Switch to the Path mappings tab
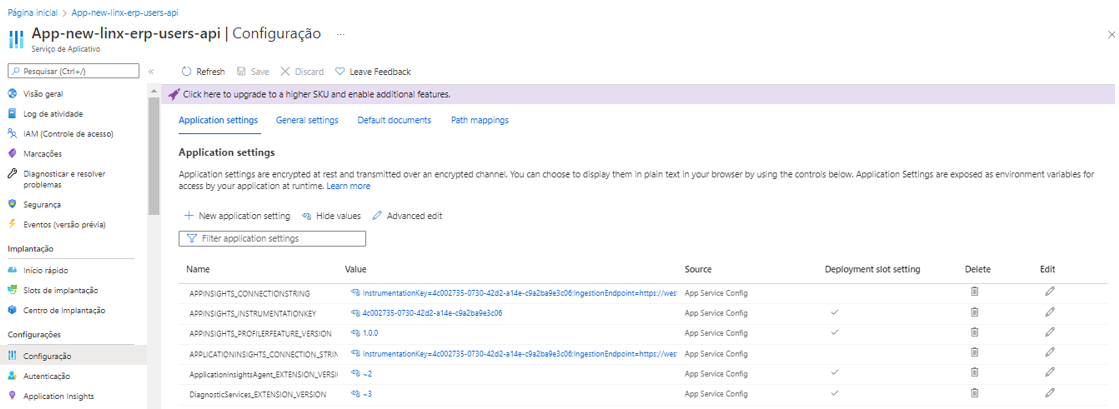This screenshot has width=1119, height=409. click(x=479, y=120)
